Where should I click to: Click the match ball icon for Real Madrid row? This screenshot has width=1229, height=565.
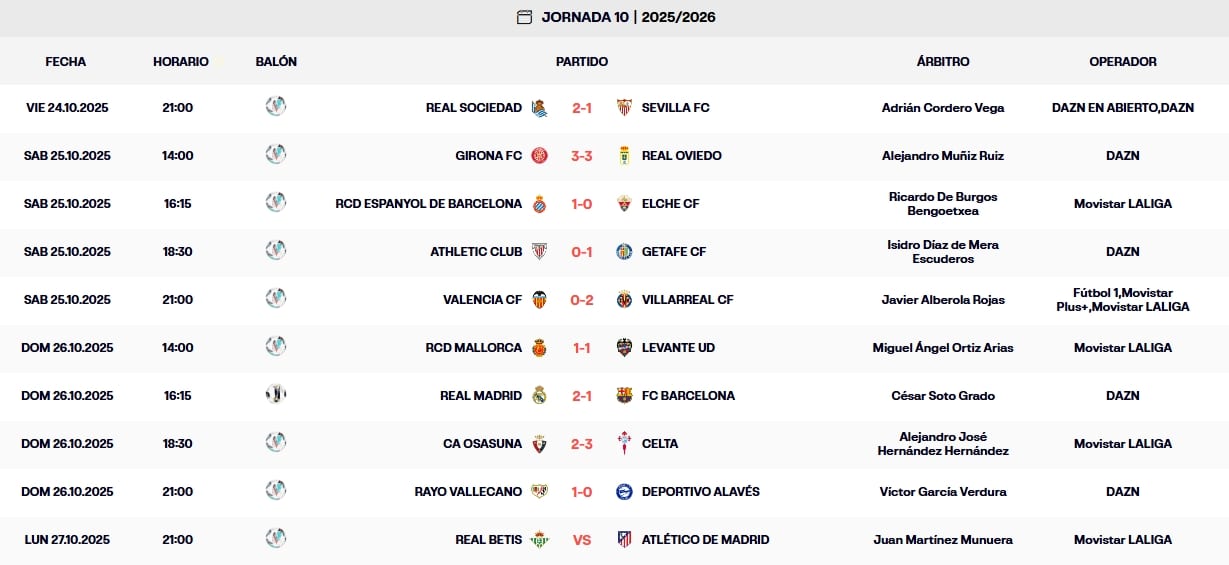276,394
